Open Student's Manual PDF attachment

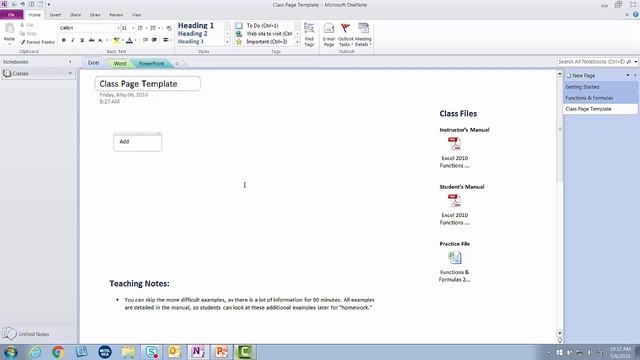(x=454, y=200)
